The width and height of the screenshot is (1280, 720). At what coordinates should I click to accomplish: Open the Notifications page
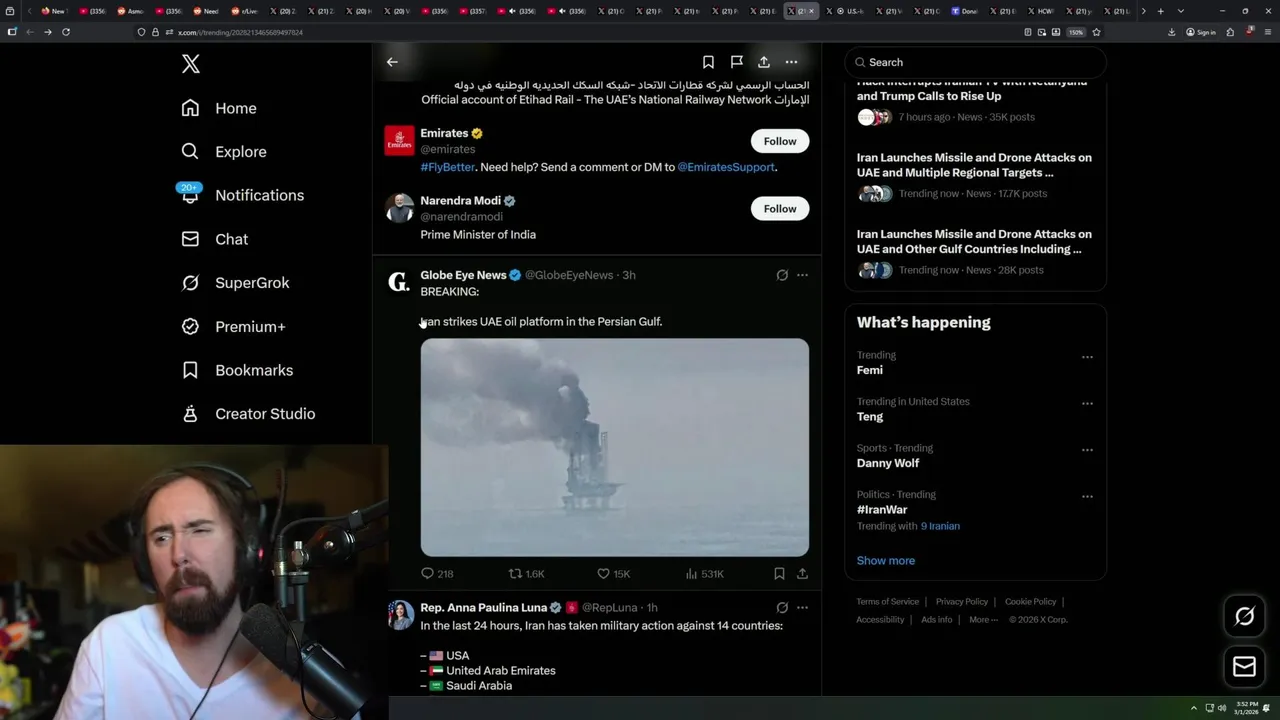coord(242,195)
